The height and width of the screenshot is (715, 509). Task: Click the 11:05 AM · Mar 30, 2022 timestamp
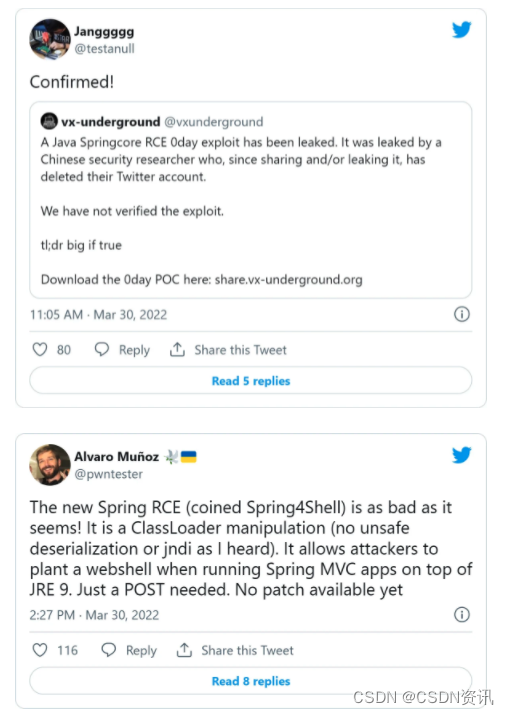click(x=99, y=315)
